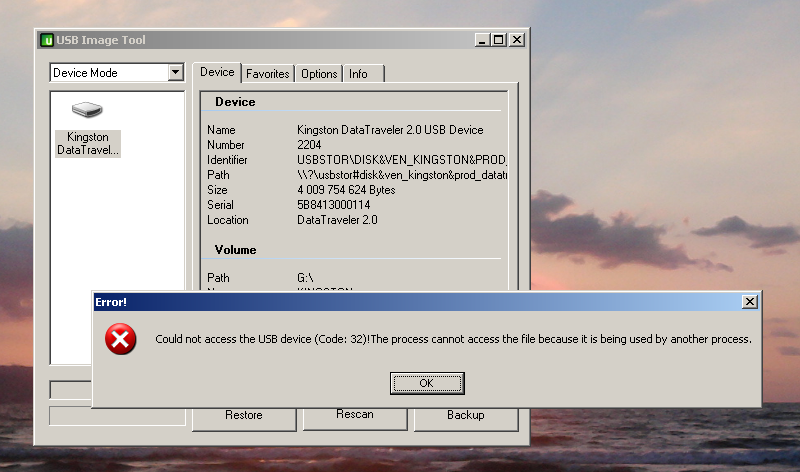This screenshot has height=472, width=800.
Task: Click the size 4 009 754 624 Bytes
Action: click(x=346, y=190)
